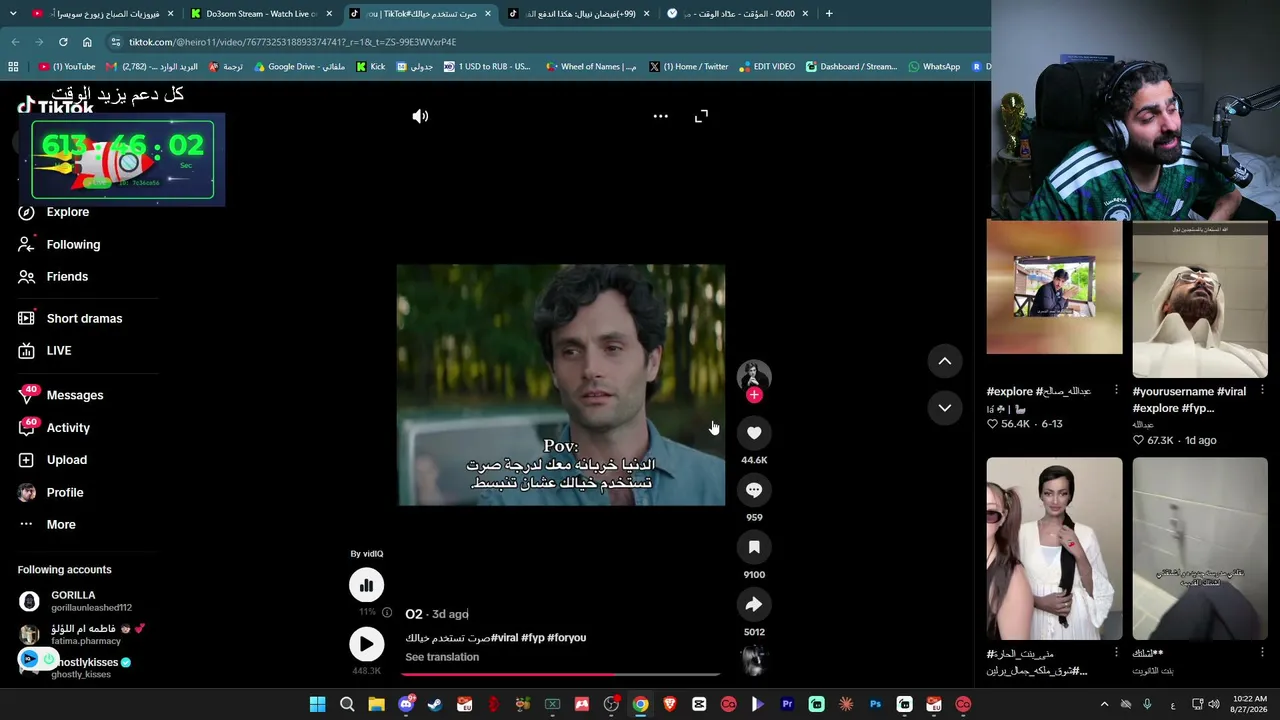Open the Google Drive bookmark
The width and height of the screenshot is (1280, 720).
(300, 67)
